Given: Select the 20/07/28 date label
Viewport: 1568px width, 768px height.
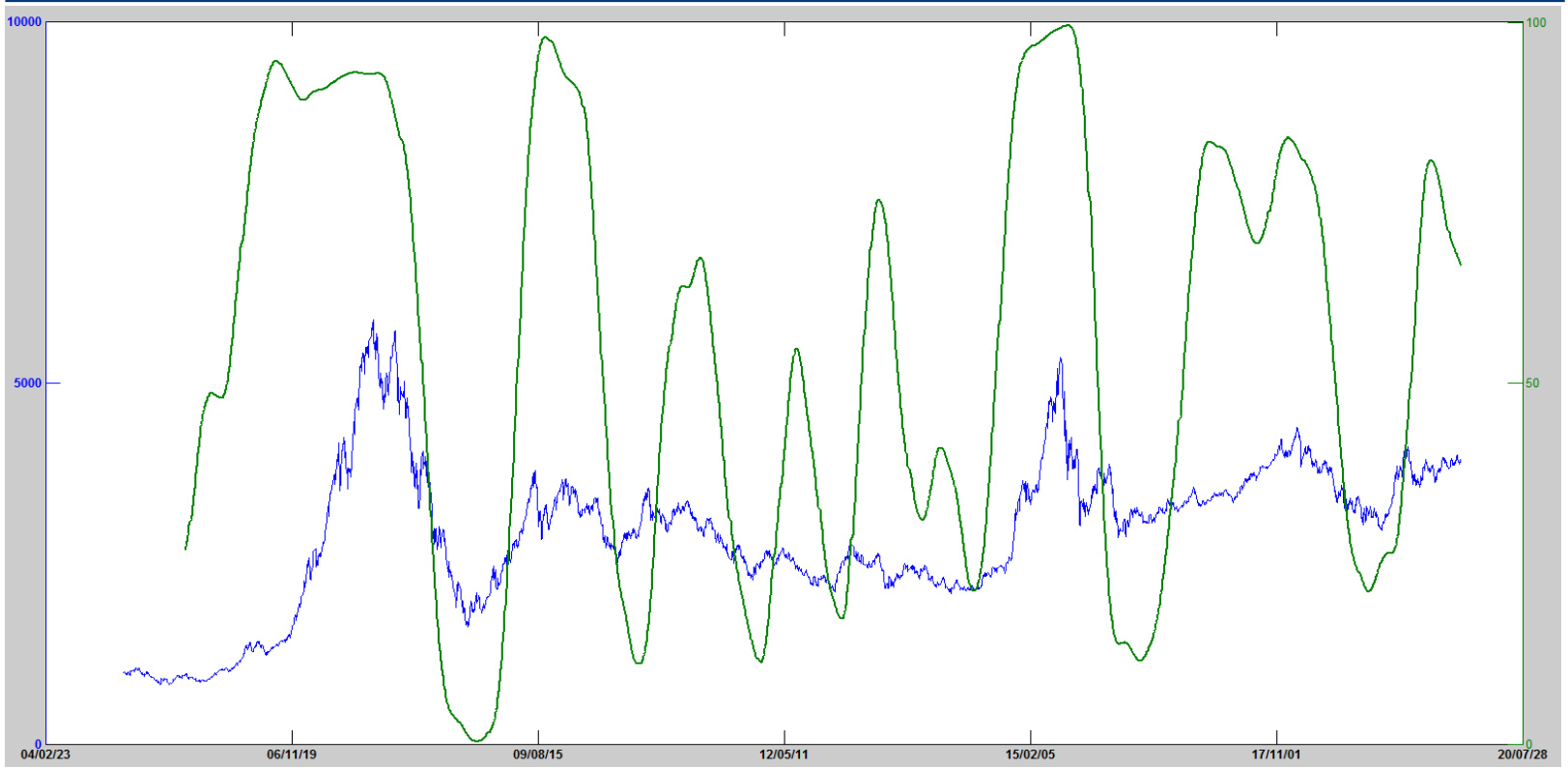Looking at the screenshot, I should 1523,754.
